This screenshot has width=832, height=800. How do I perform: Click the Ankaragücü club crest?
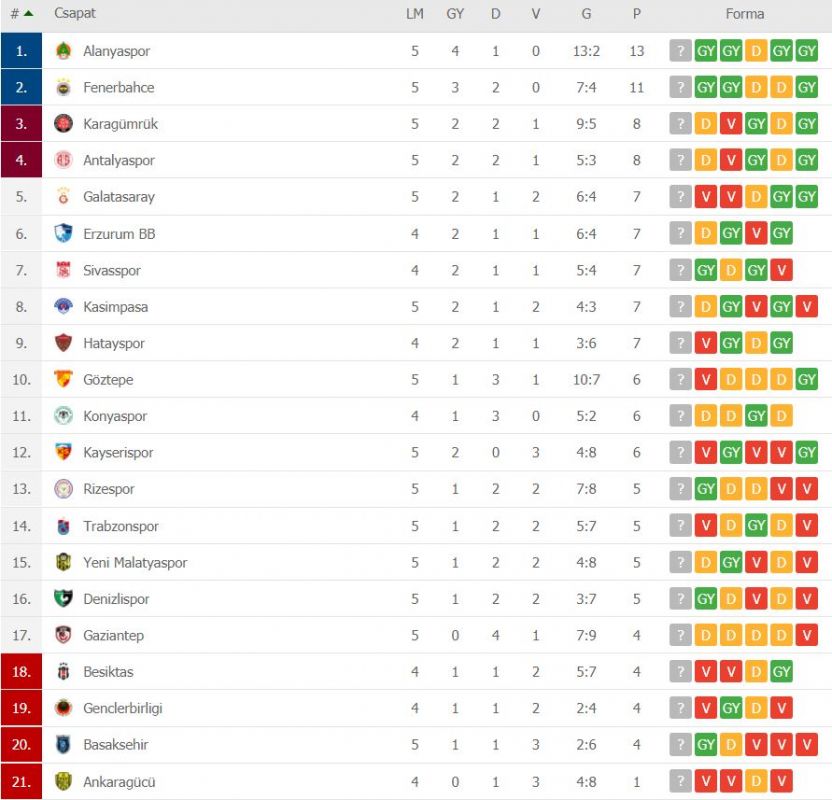(x=63, y=781)
